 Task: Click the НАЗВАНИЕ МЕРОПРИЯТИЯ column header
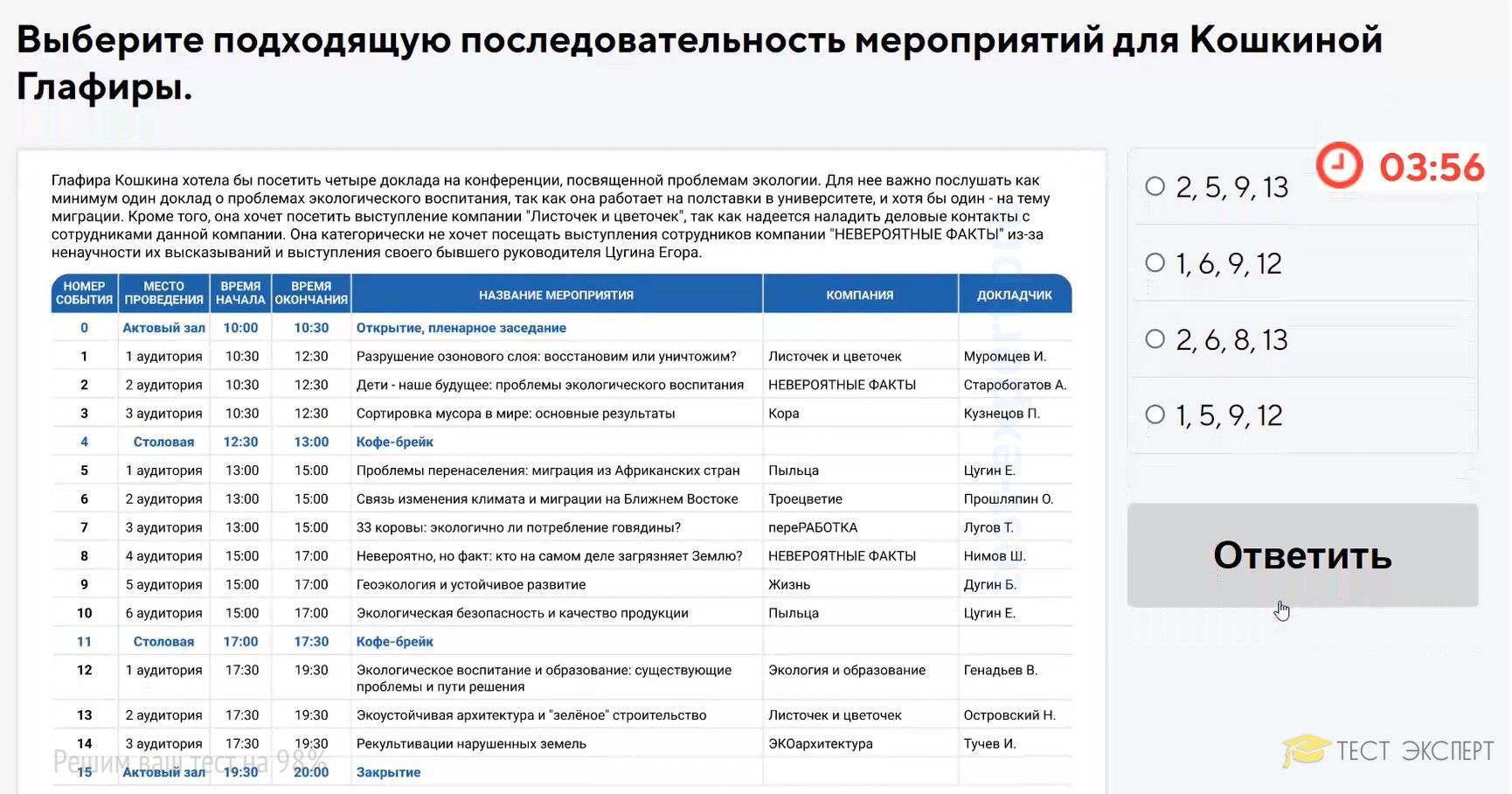click(x=556, y=295)
